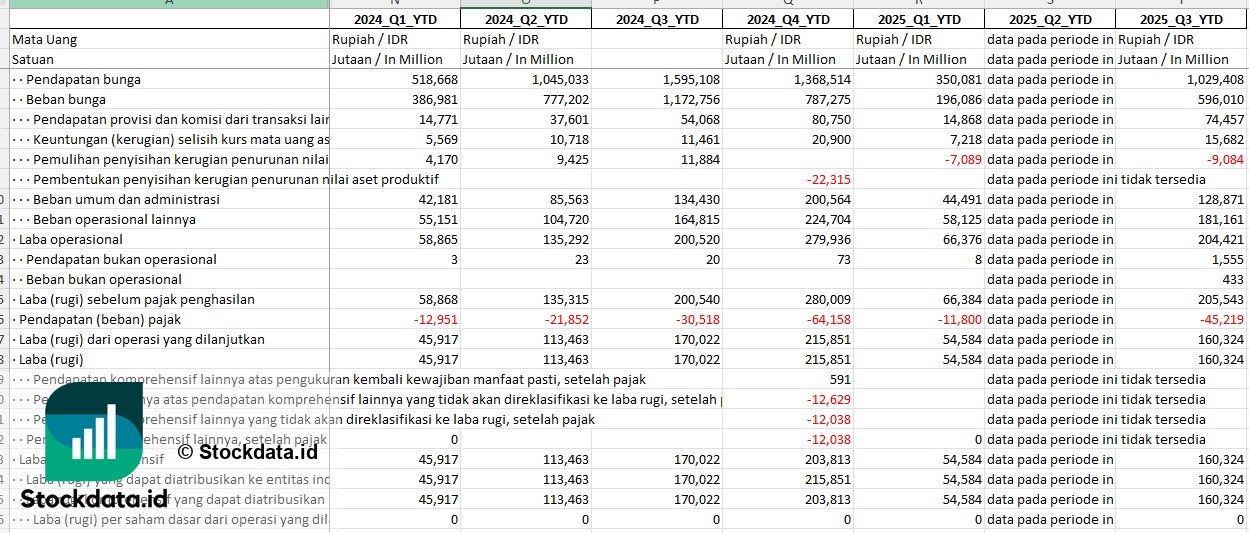Click the Pendapatan bukan operasional label

coord(121,259)
